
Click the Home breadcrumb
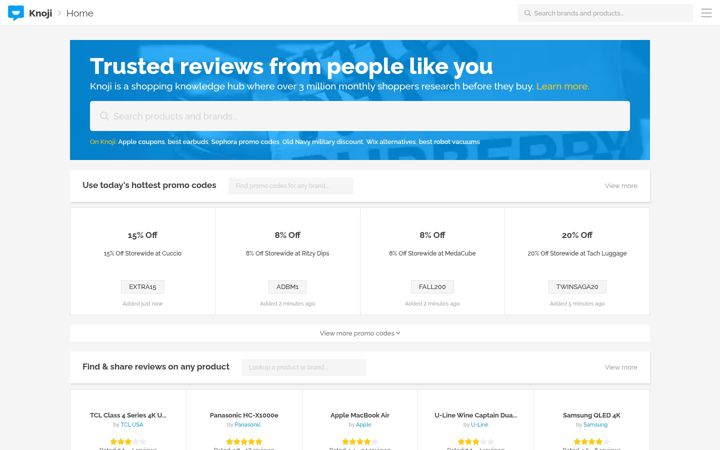tap(79, 13)
